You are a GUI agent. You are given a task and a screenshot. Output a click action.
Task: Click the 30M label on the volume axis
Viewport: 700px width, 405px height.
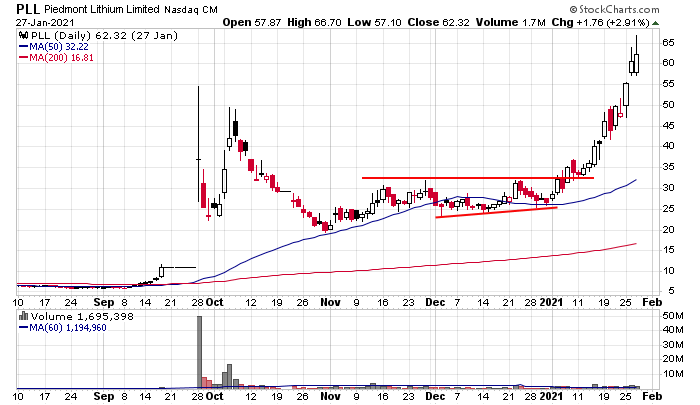(x=673, y=345)
